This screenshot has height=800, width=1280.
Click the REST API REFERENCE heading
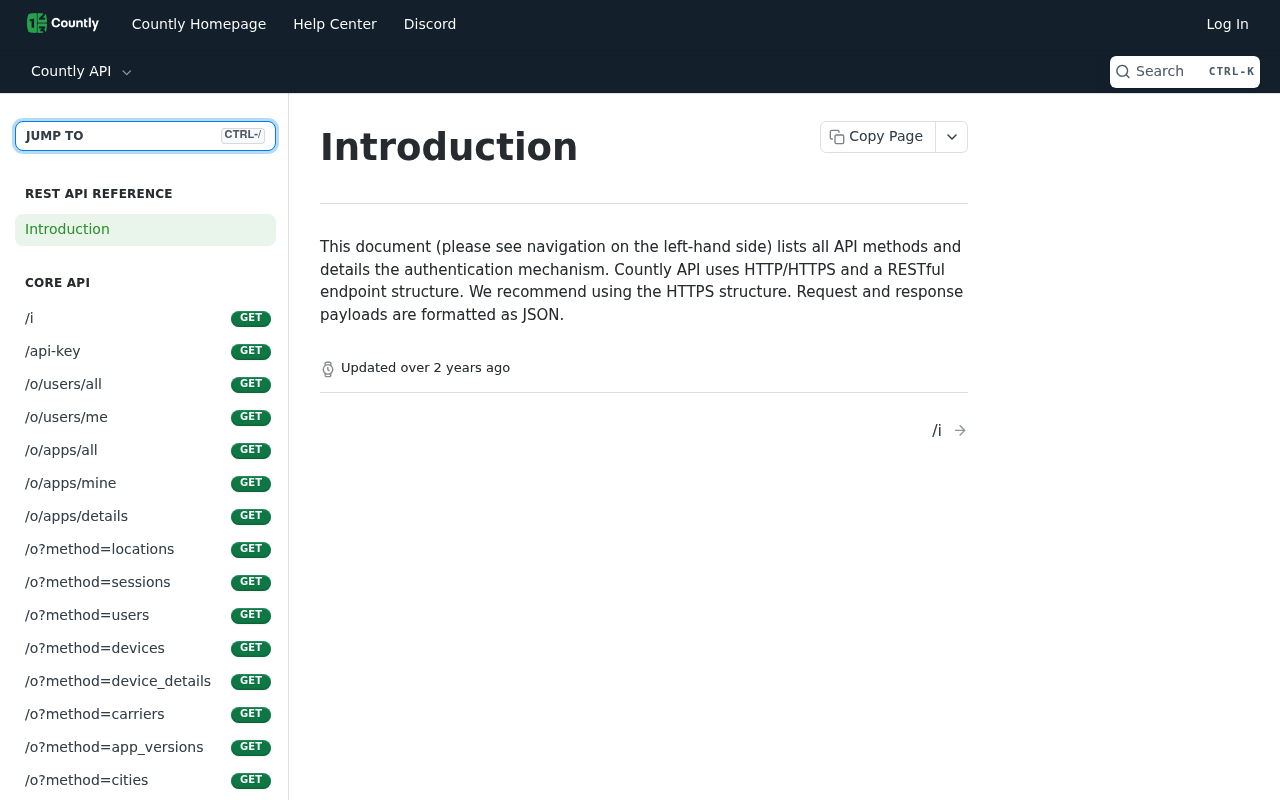pos(99,194)
